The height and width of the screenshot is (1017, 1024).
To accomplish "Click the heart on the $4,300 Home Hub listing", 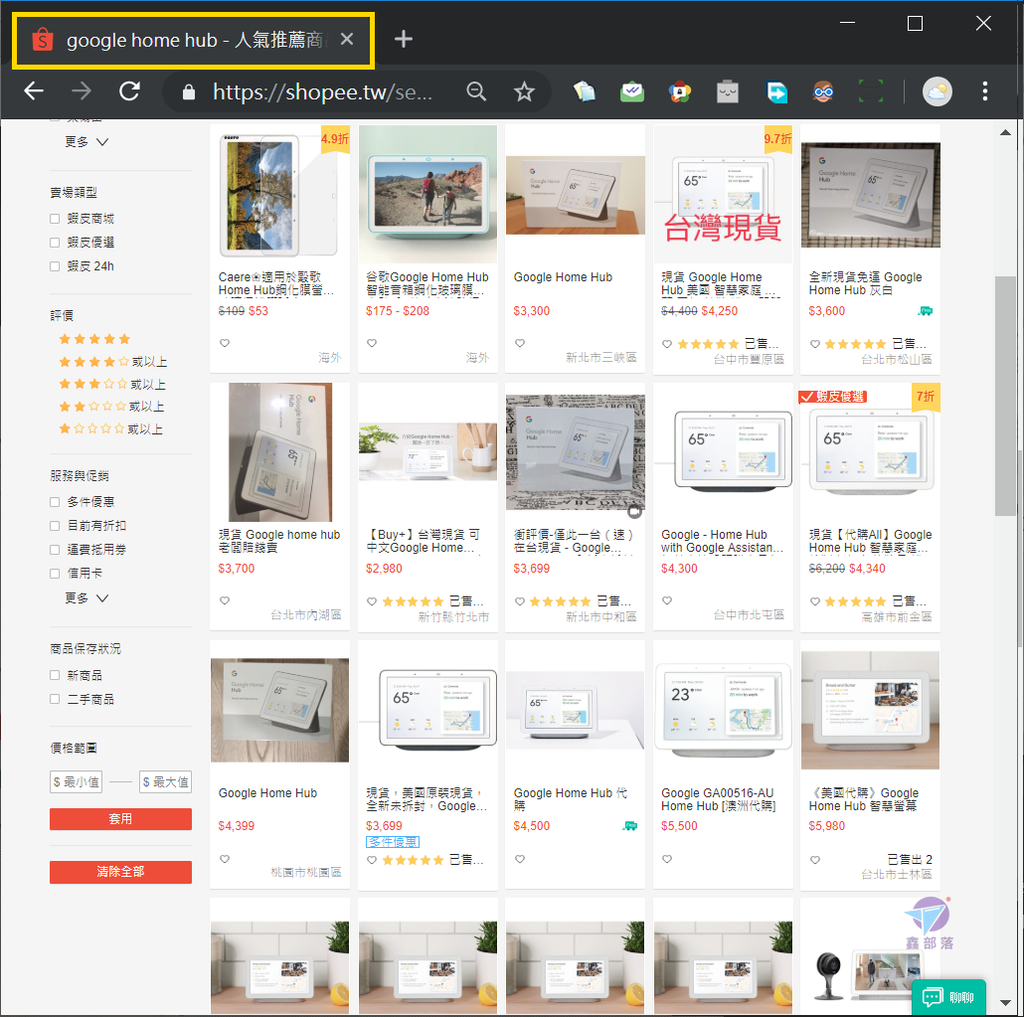I will [667, 600].
